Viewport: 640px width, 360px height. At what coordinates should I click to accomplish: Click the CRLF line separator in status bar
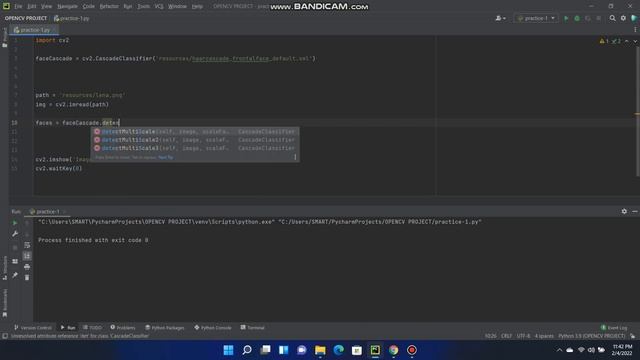(506, 336)
